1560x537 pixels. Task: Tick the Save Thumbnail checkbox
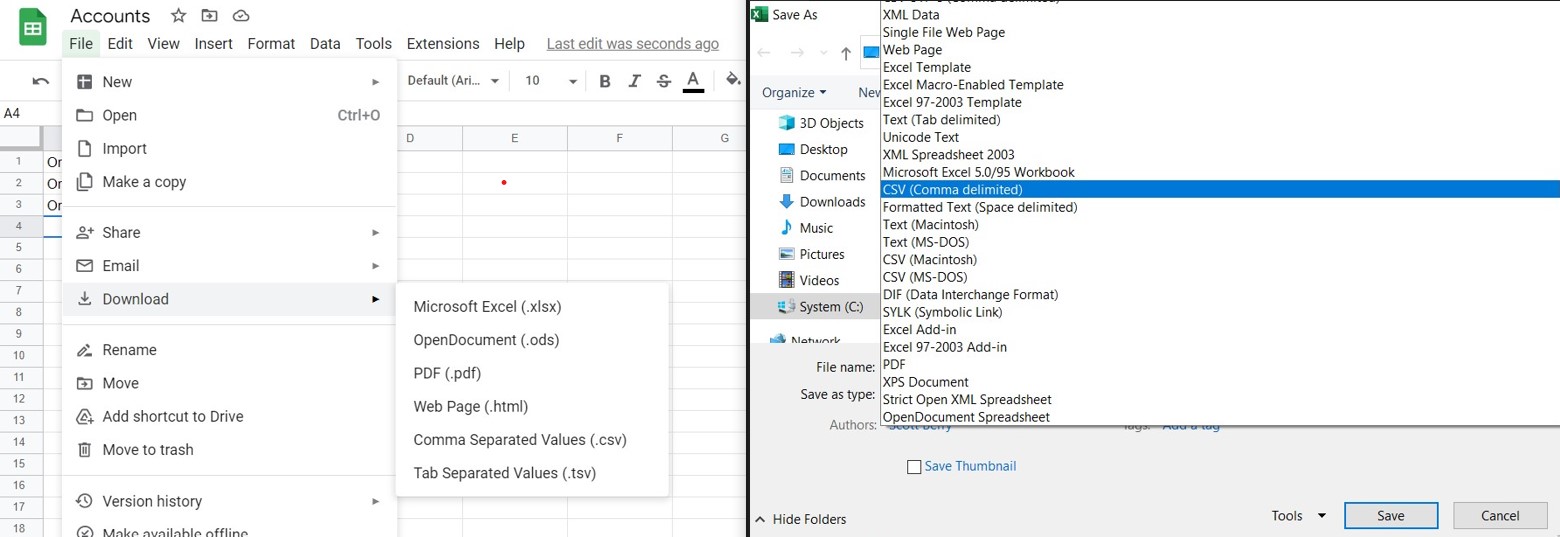pyautogui.click(x=913, y=466)
